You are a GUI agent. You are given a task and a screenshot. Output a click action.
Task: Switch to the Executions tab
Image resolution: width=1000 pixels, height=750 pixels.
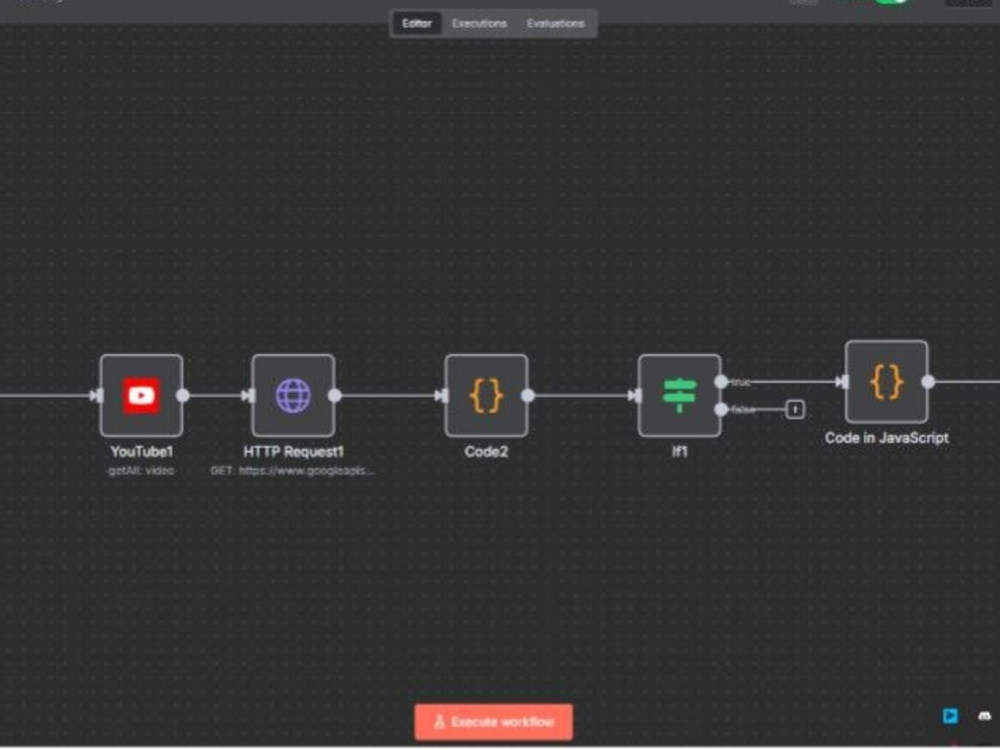(x=479, y=24)
